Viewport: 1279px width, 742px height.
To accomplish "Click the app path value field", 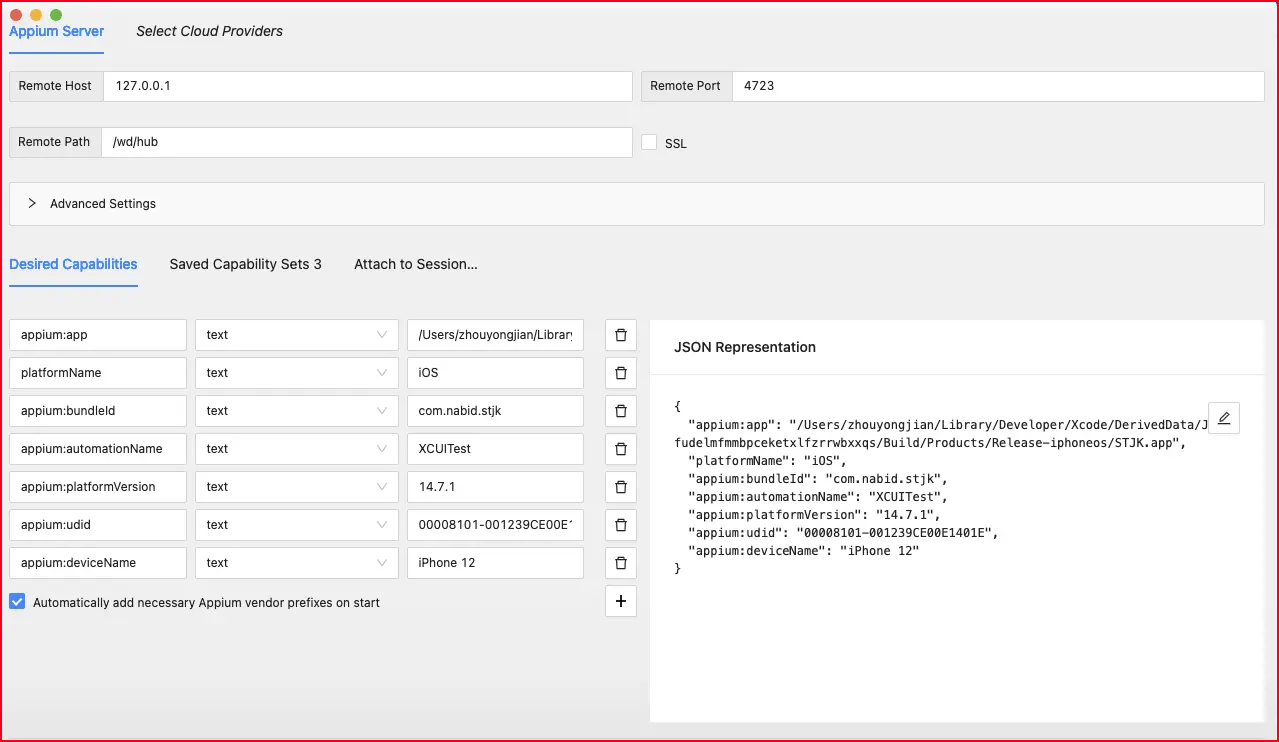I will click(495, 335).
